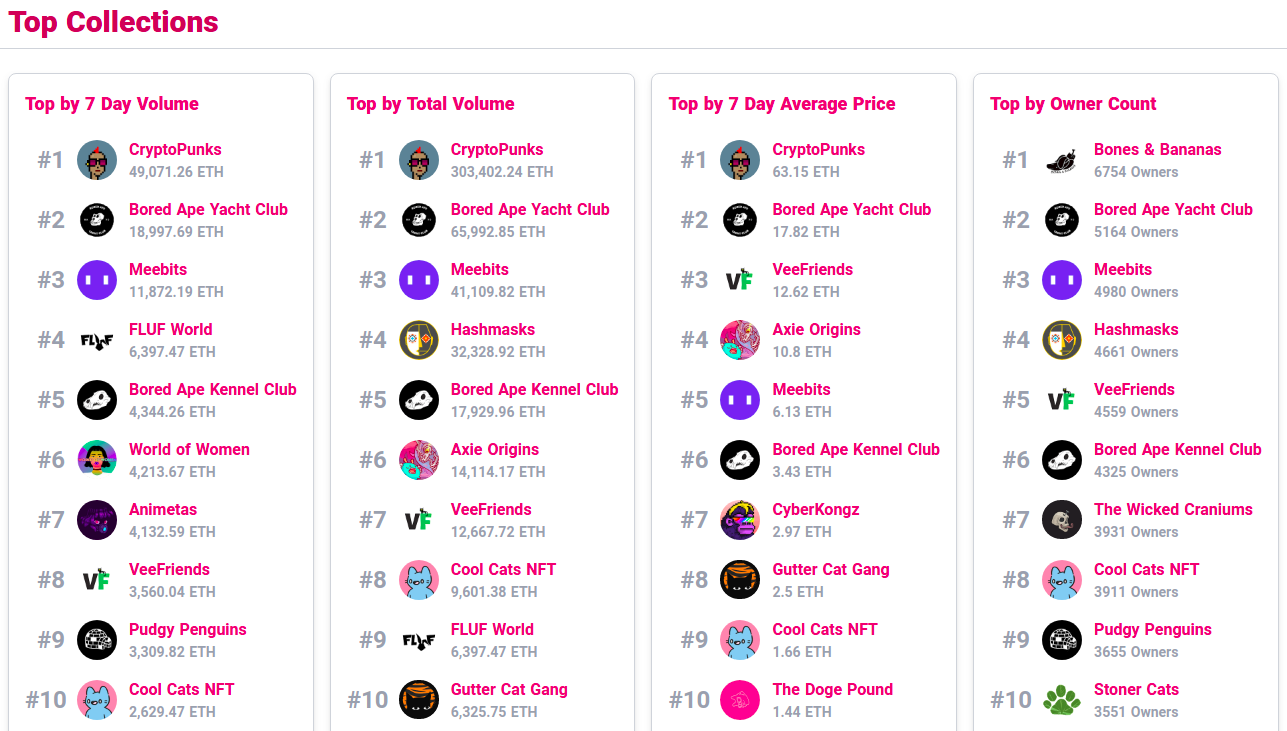Click Animetas collection icon
1287x731 pixels.
97,520
